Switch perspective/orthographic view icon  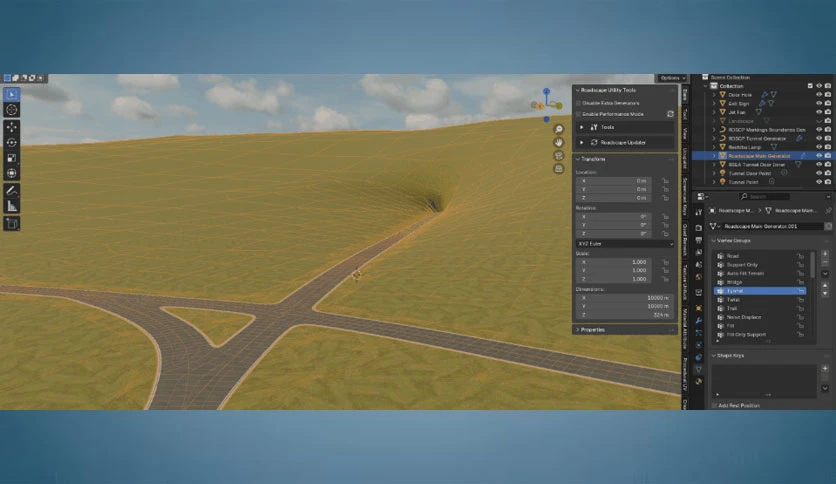point(558,168)
